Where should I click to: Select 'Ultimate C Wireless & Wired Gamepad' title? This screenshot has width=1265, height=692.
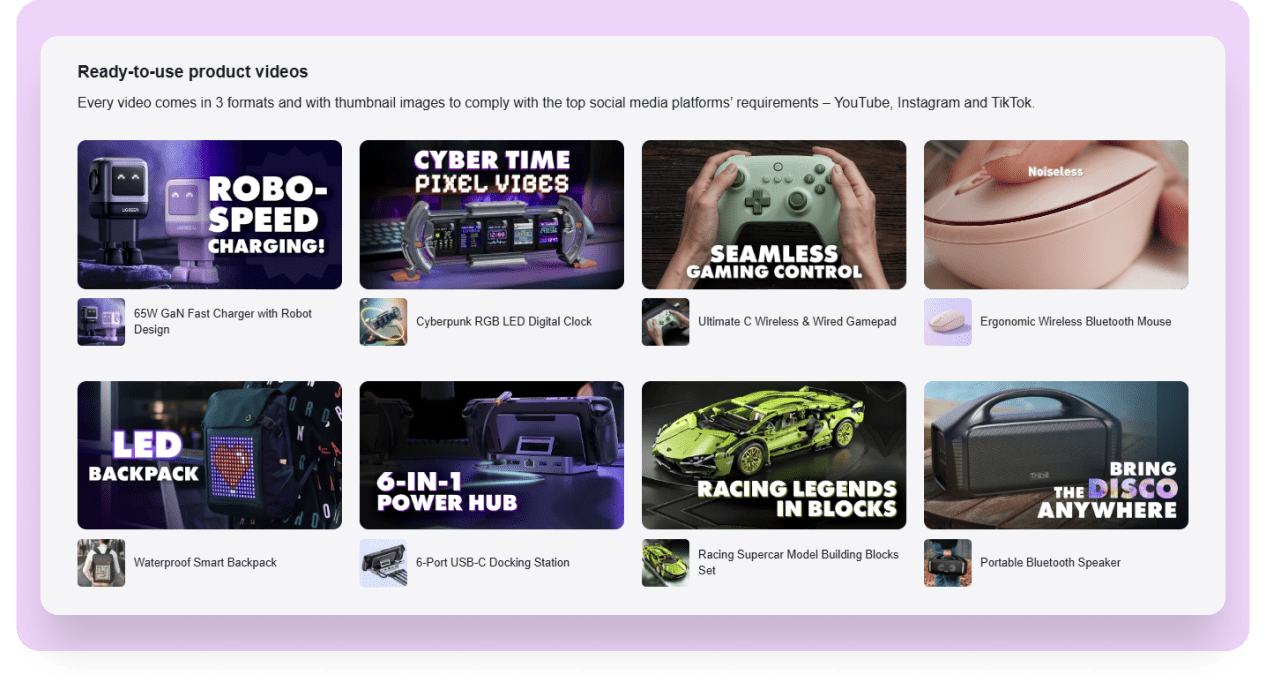pyautogui.click(x=797, y=322)
